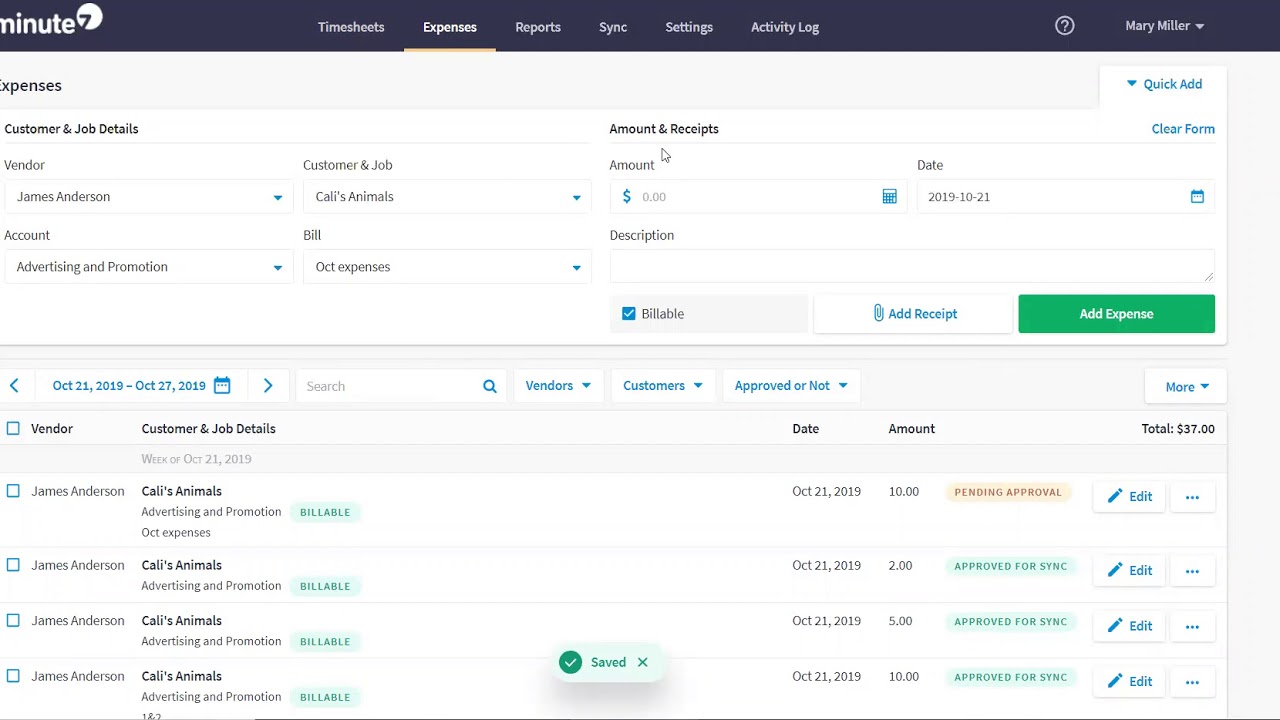Open the date picker calendar icon

click(1197, 197)
